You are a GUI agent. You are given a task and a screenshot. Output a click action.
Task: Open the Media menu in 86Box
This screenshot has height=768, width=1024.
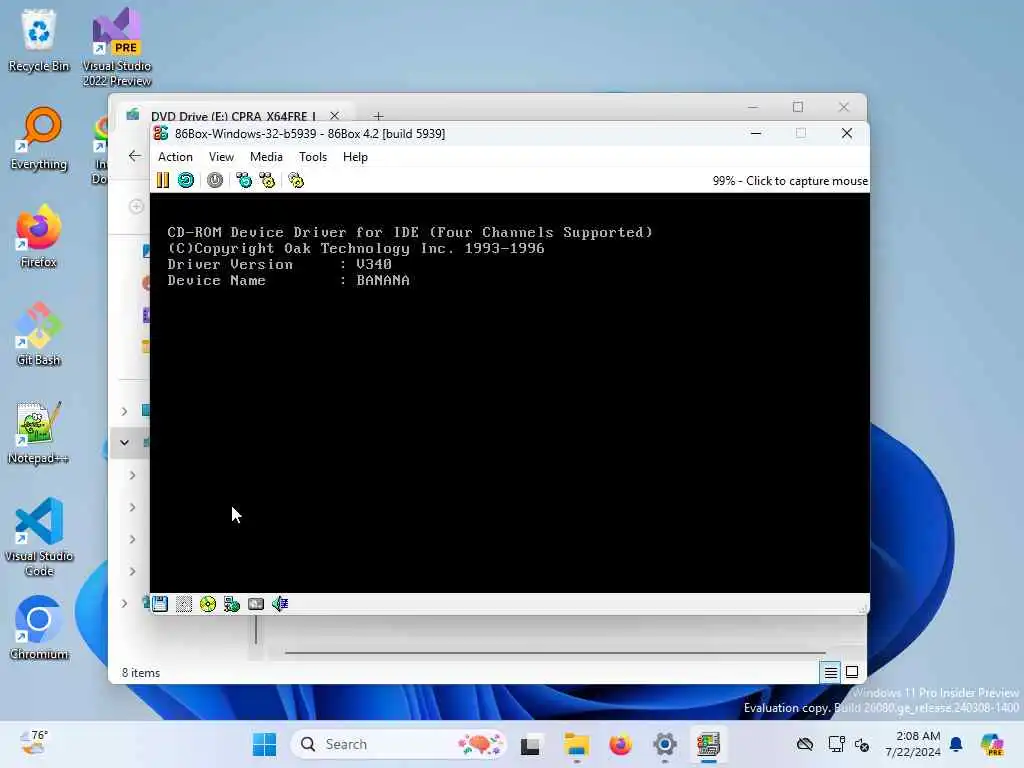coord(266,157)
